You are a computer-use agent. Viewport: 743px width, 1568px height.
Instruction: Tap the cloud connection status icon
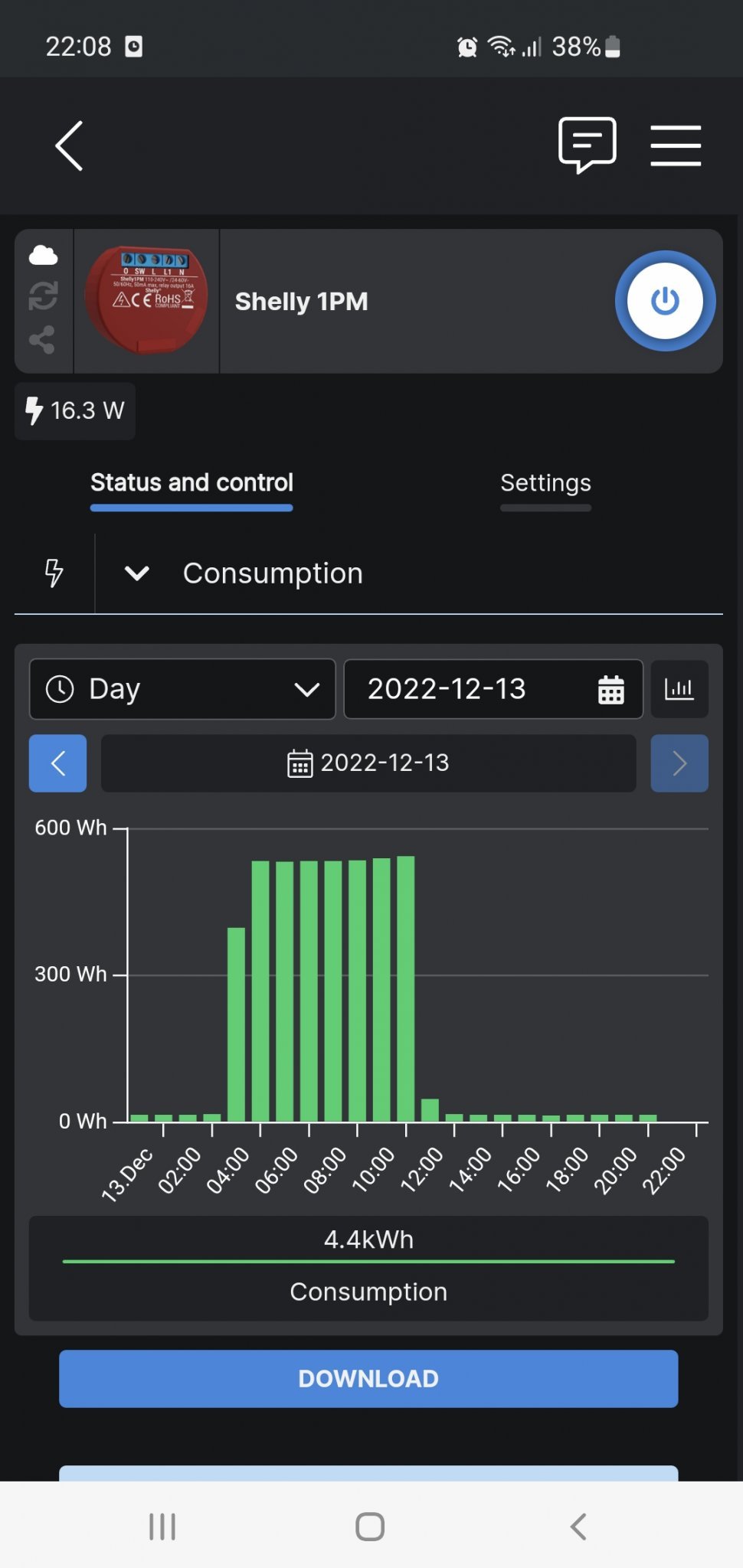[x=43, y=255]
